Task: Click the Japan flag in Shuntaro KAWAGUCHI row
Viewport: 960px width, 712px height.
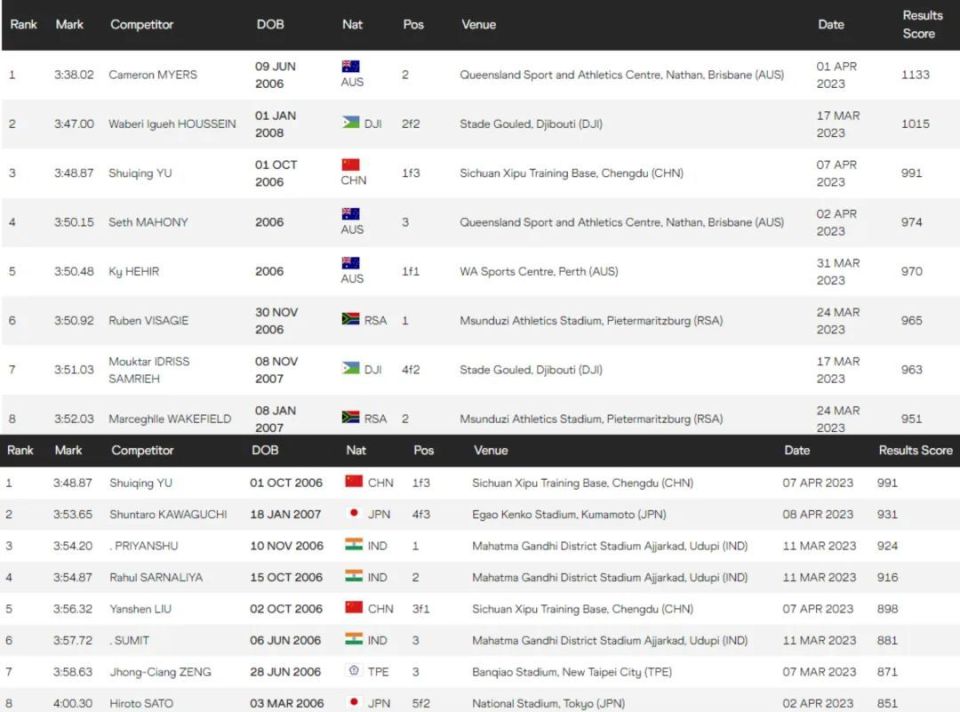Action: tap(354, 513)
